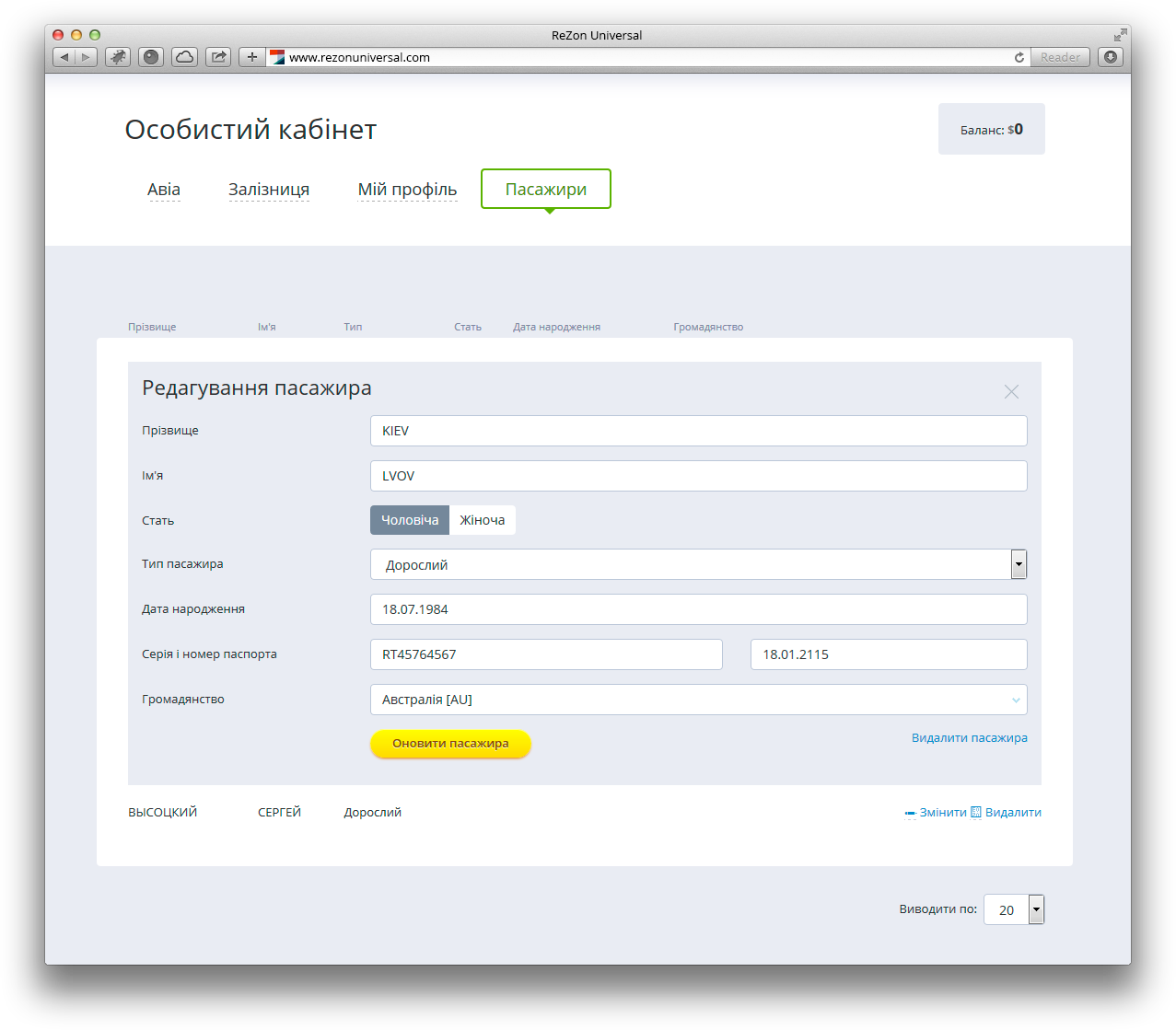This screenshot has height=1030, width=1176.
Task: Click the Баланс $0 box
Action: tap(992, 129)
